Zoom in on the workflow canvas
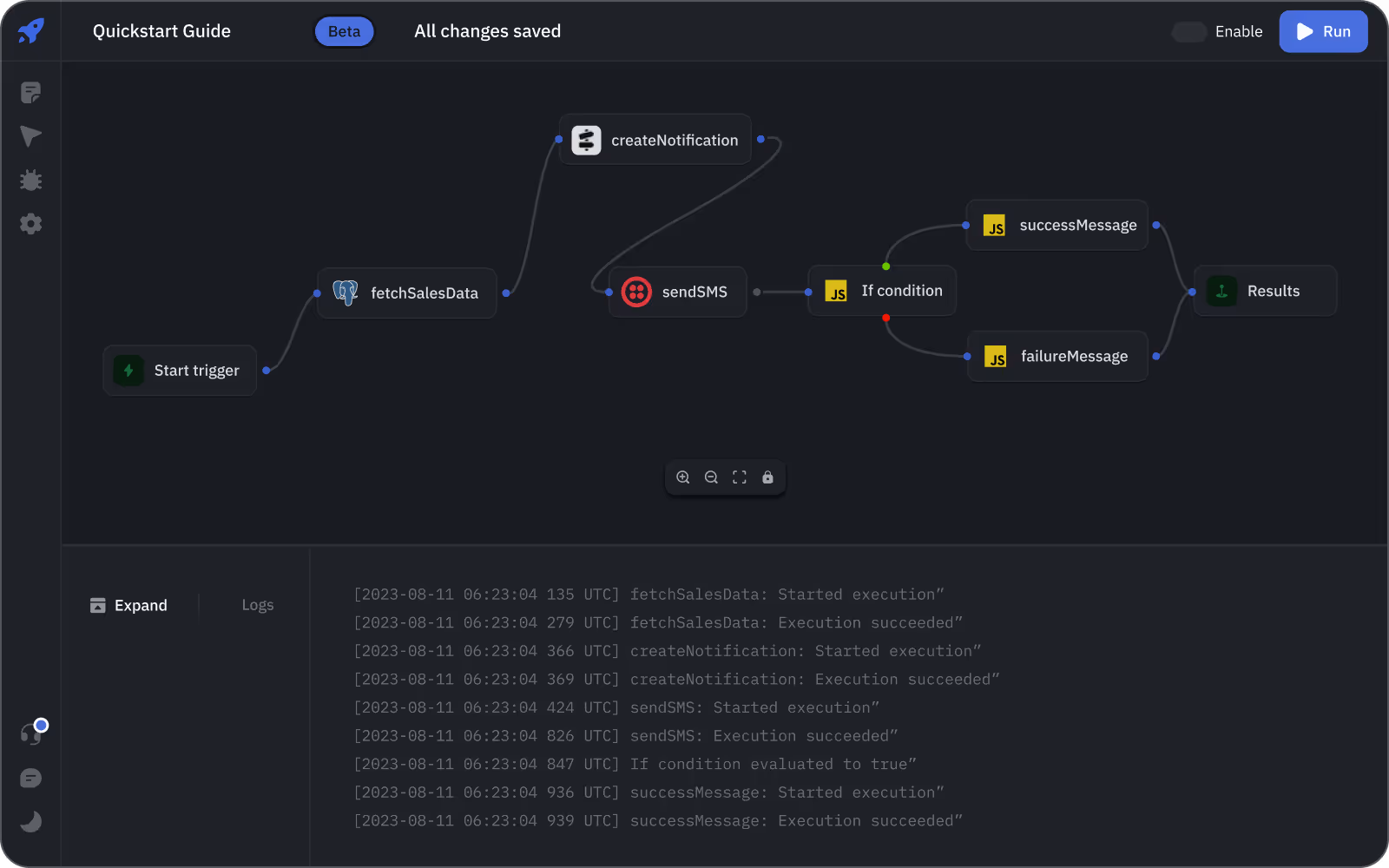The width and height of the screenshot is (1389, 868). [683, 477]
